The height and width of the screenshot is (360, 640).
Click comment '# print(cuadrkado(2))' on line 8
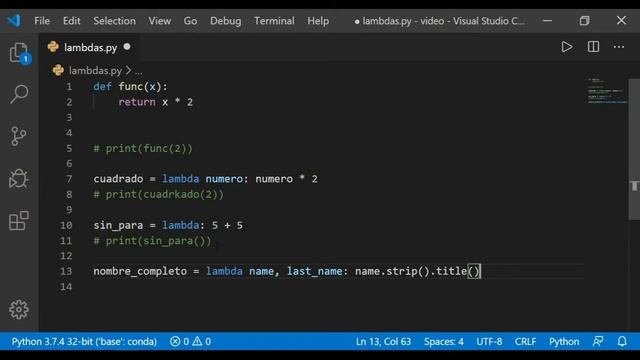[x=158, y=194]
